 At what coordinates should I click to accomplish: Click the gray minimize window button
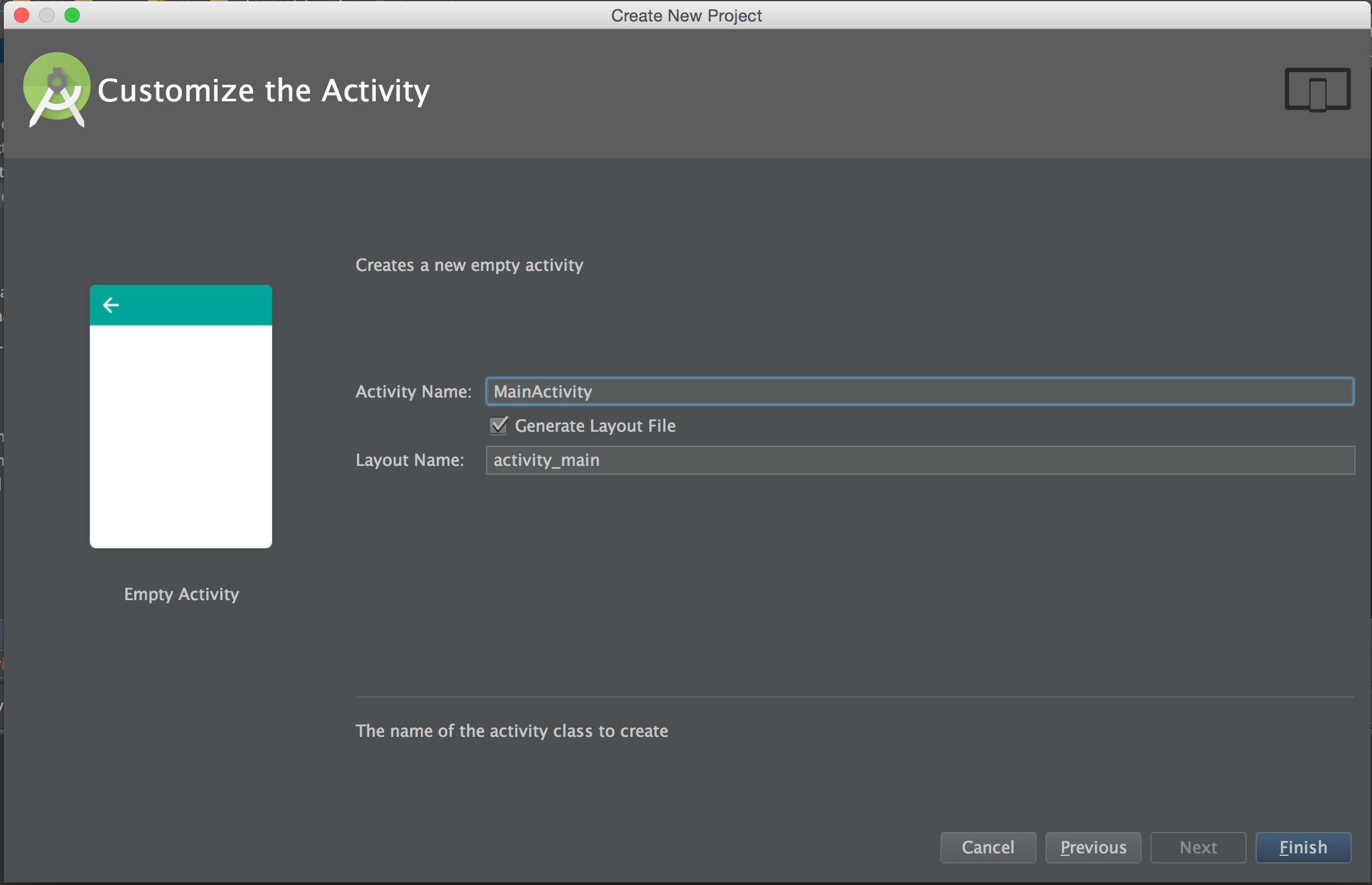coord(47,15)
